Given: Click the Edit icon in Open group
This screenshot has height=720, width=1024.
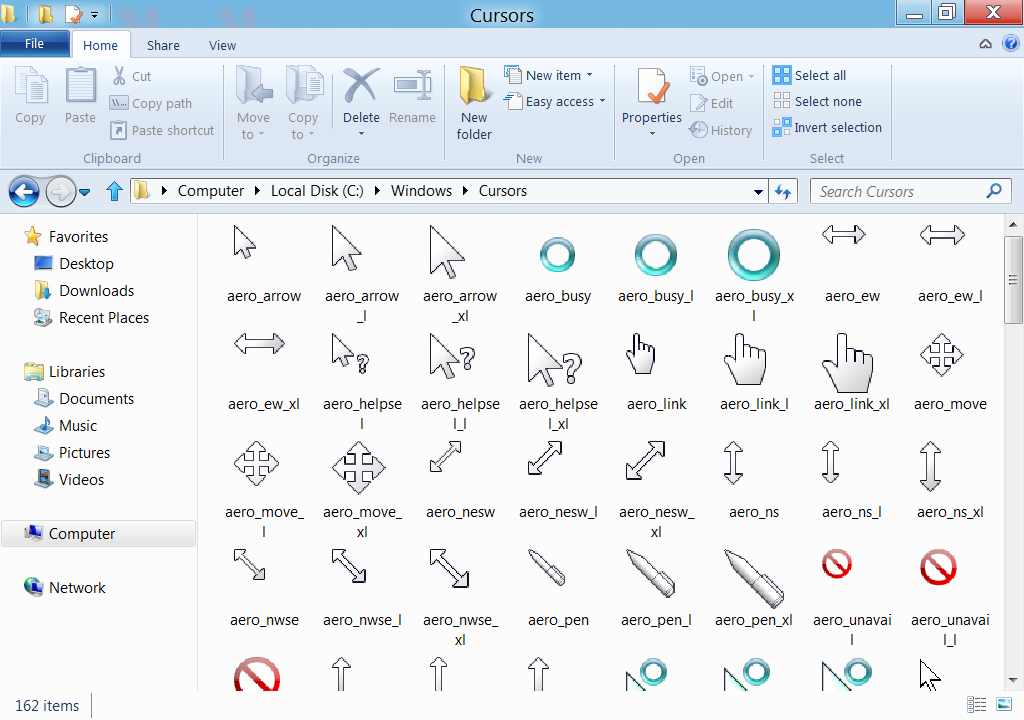Looking at the screenshot, I should click(x=699, y=103).
